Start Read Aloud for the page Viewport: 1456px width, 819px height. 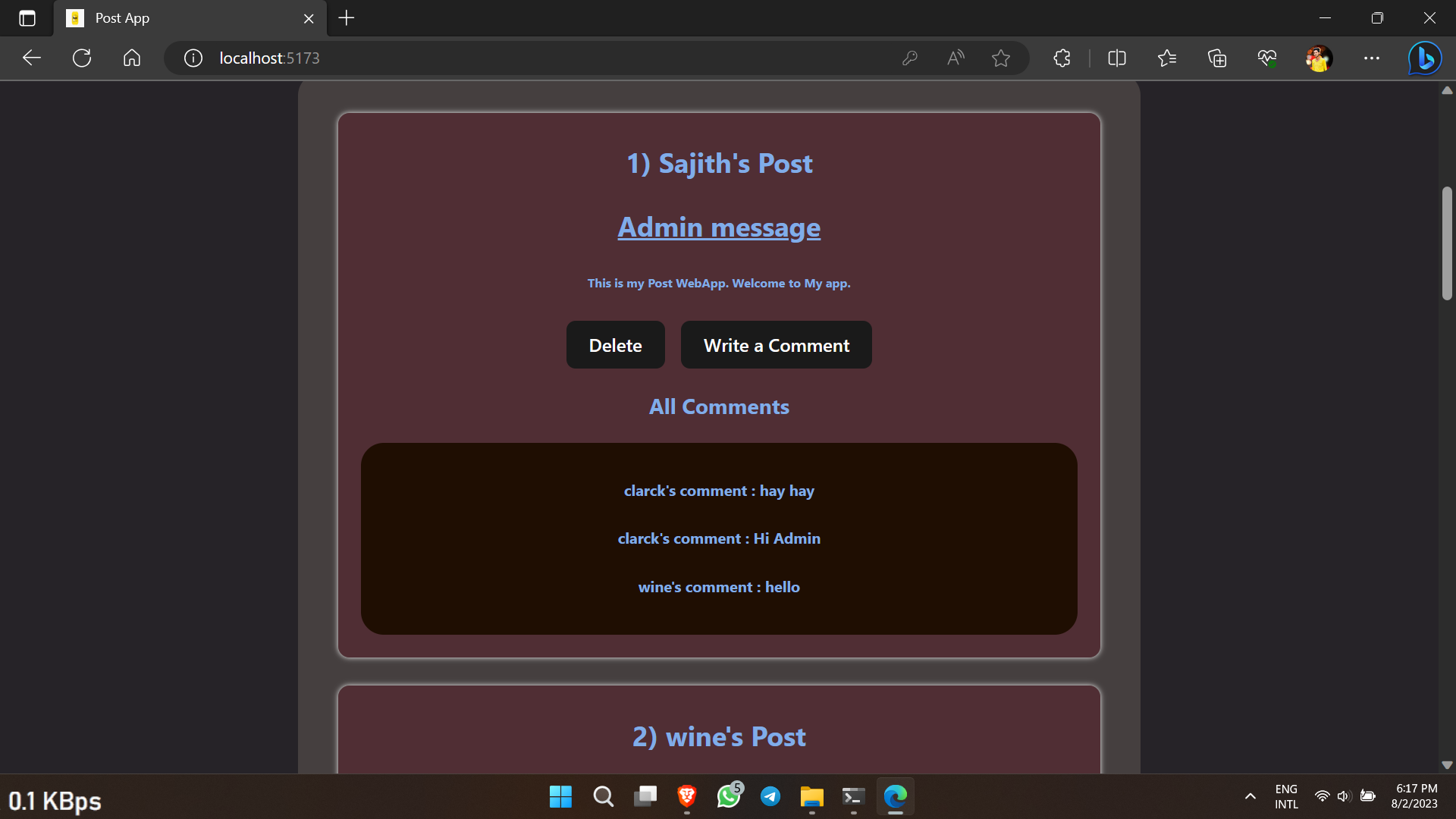[x=955, y=58]
